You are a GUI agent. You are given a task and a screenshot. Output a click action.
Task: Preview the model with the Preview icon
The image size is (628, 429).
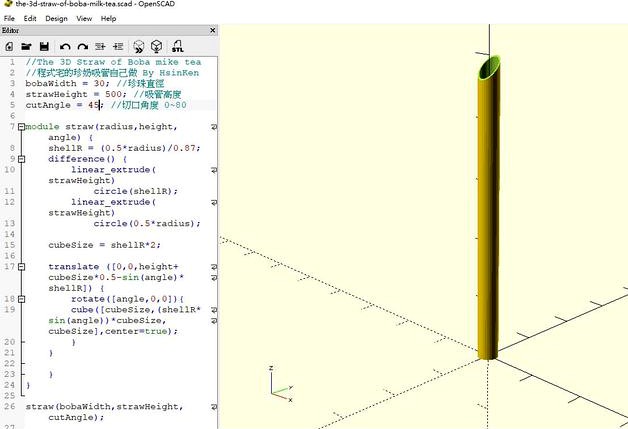[139, 46]
